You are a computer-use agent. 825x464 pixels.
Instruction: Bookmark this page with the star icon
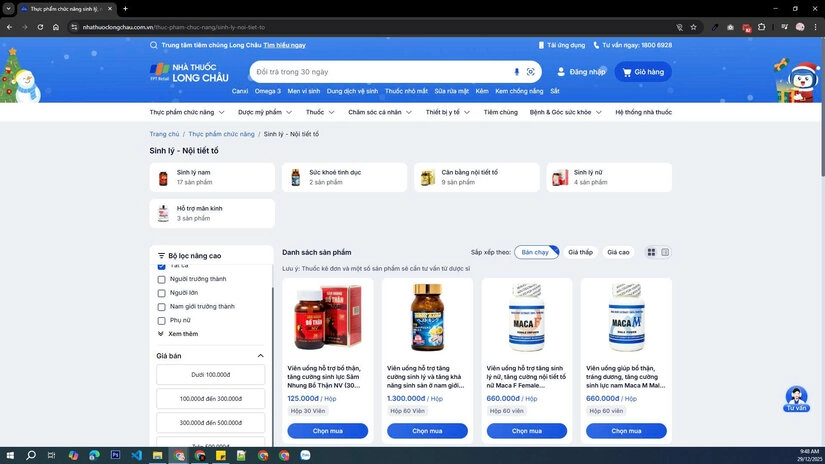693,27
